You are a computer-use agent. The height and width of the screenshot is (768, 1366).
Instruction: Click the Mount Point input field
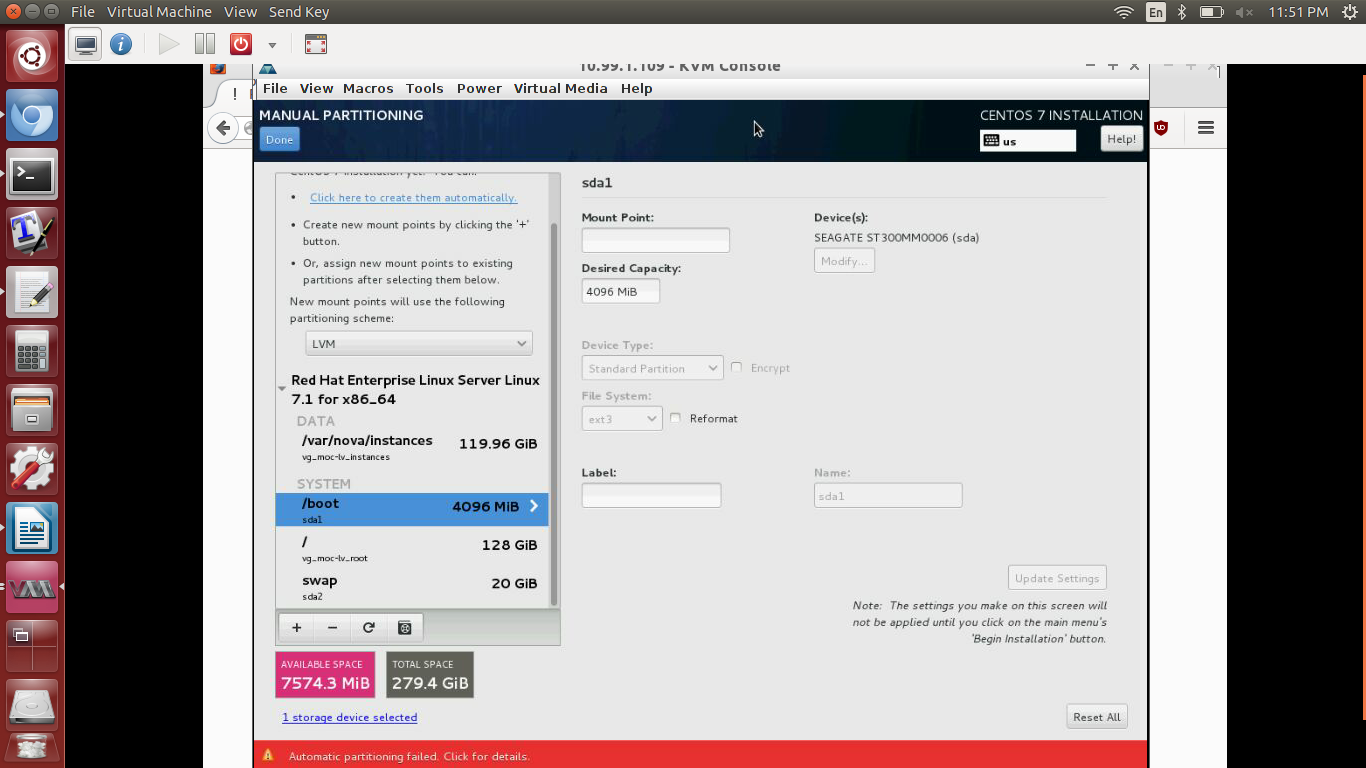coord(656,240)
